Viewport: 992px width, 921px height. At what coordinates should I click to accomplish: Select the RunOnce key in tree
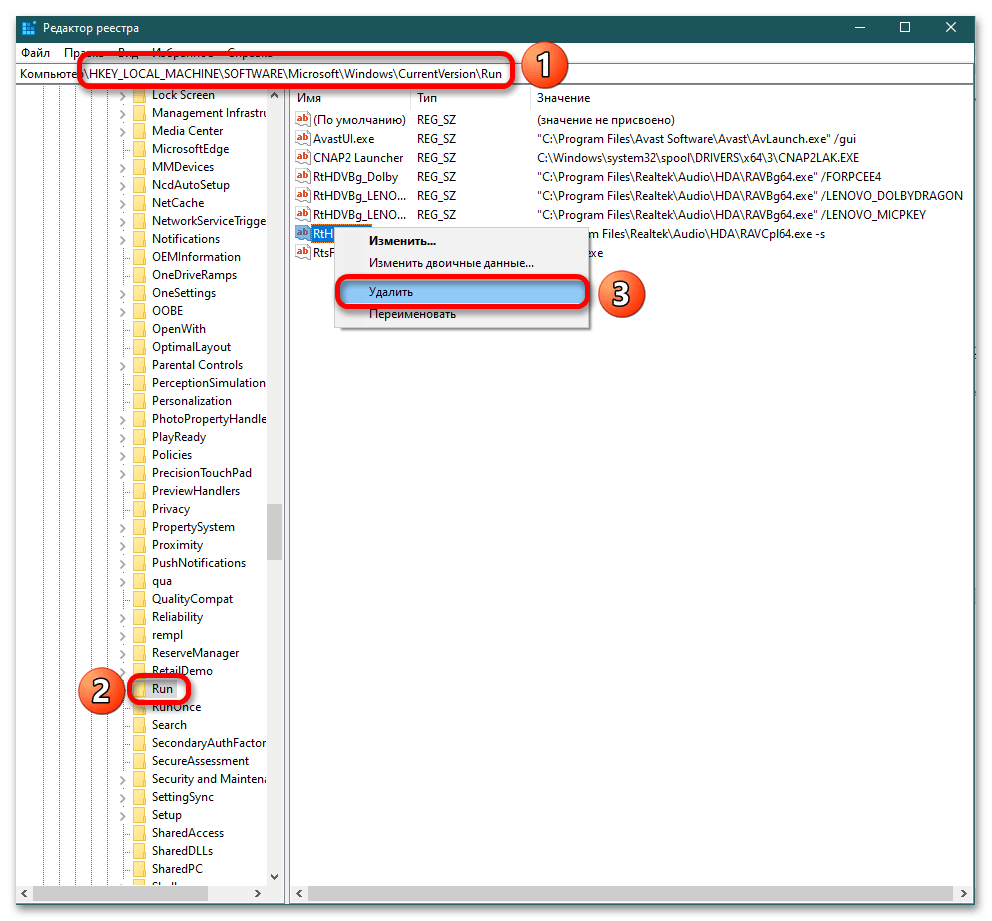tap(177, 707)
